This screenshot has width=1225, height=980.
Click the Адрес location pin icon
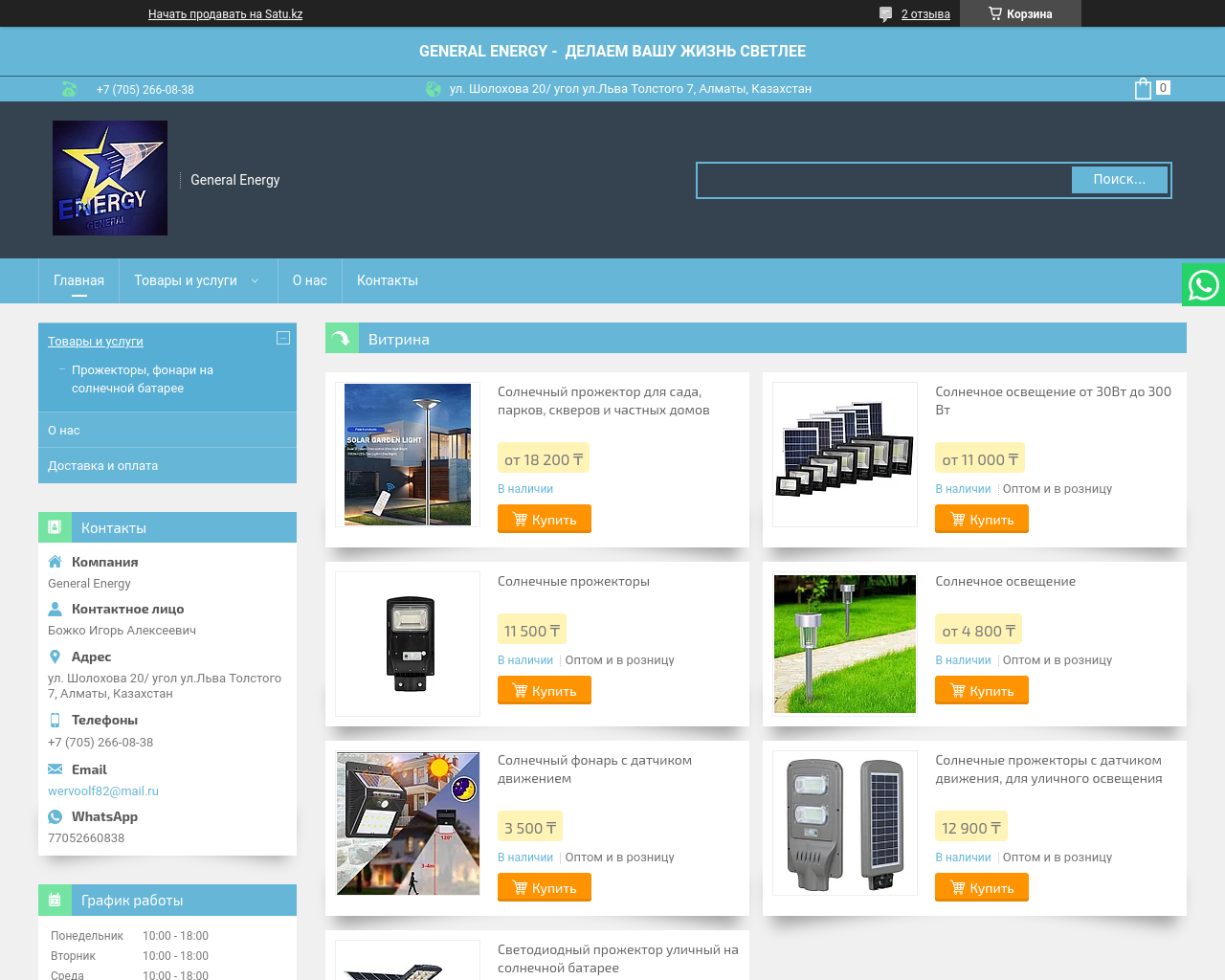tap(56, 657)
